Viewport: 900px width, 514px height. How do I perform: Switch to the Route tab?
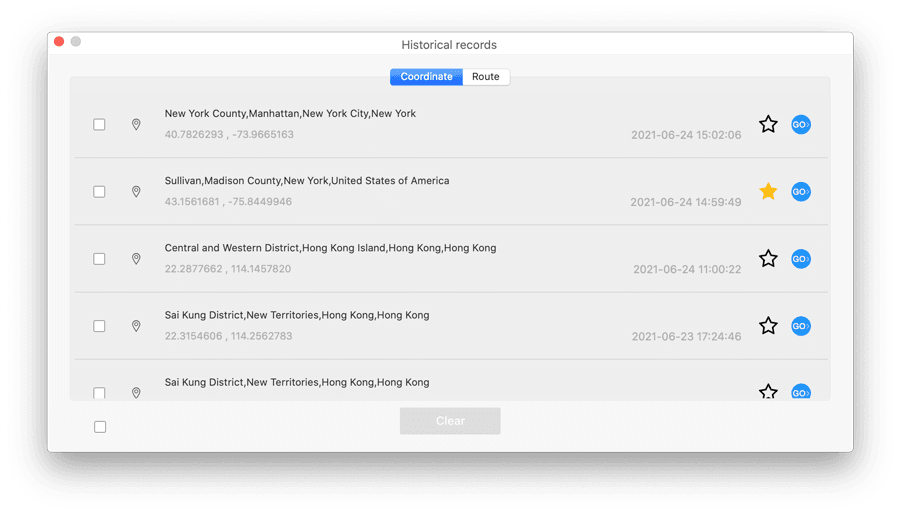[x=486, y=77]
